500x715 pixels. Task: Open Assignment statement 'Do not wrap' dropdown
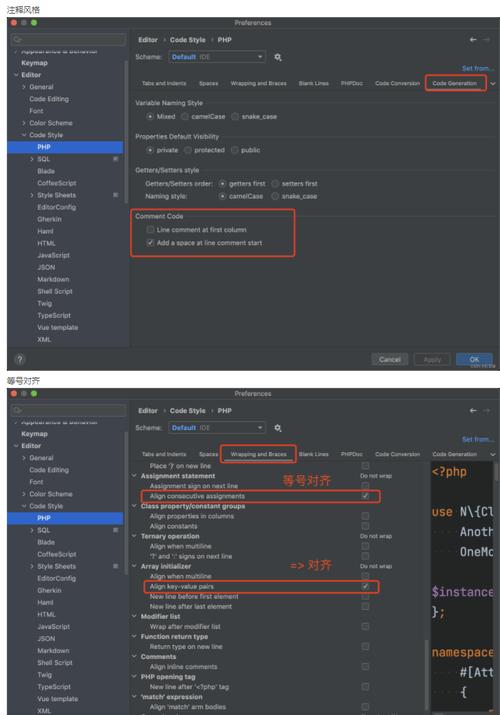(x=376, y=476)
